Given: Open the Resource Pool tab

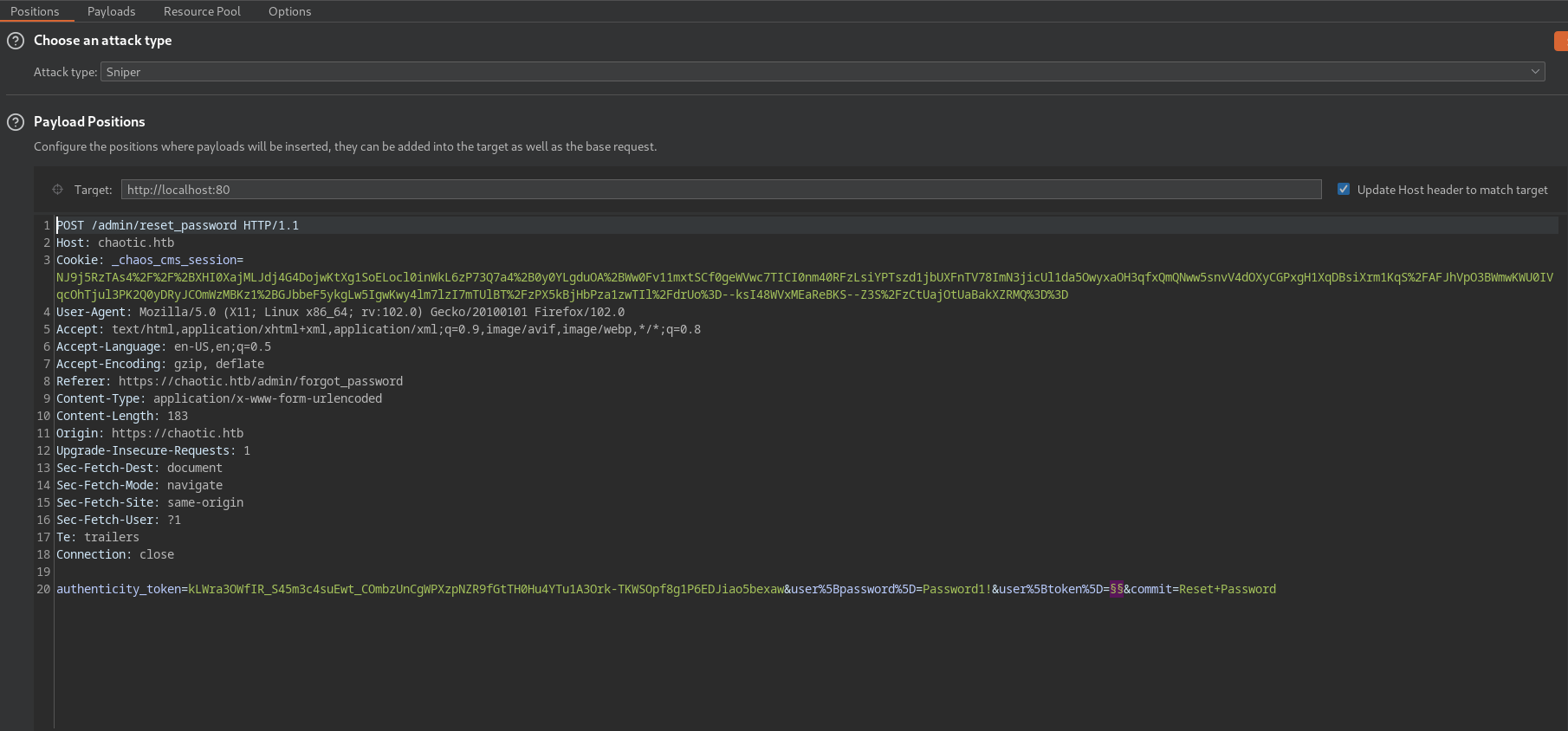Looking at the screenshot, I should 202,11.
